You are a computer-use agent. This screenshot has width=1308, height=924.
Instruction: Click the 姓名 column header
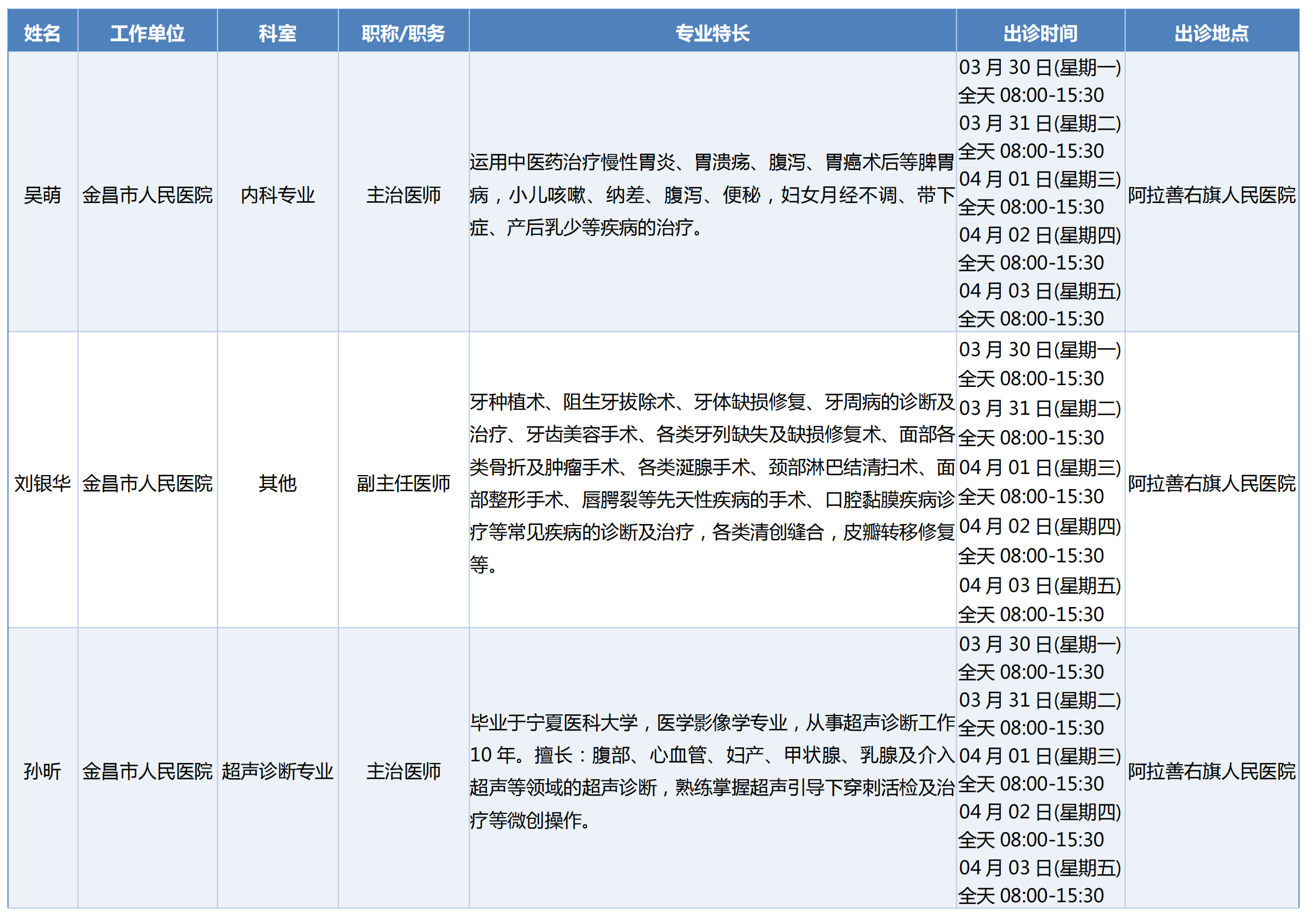[42, 33]
